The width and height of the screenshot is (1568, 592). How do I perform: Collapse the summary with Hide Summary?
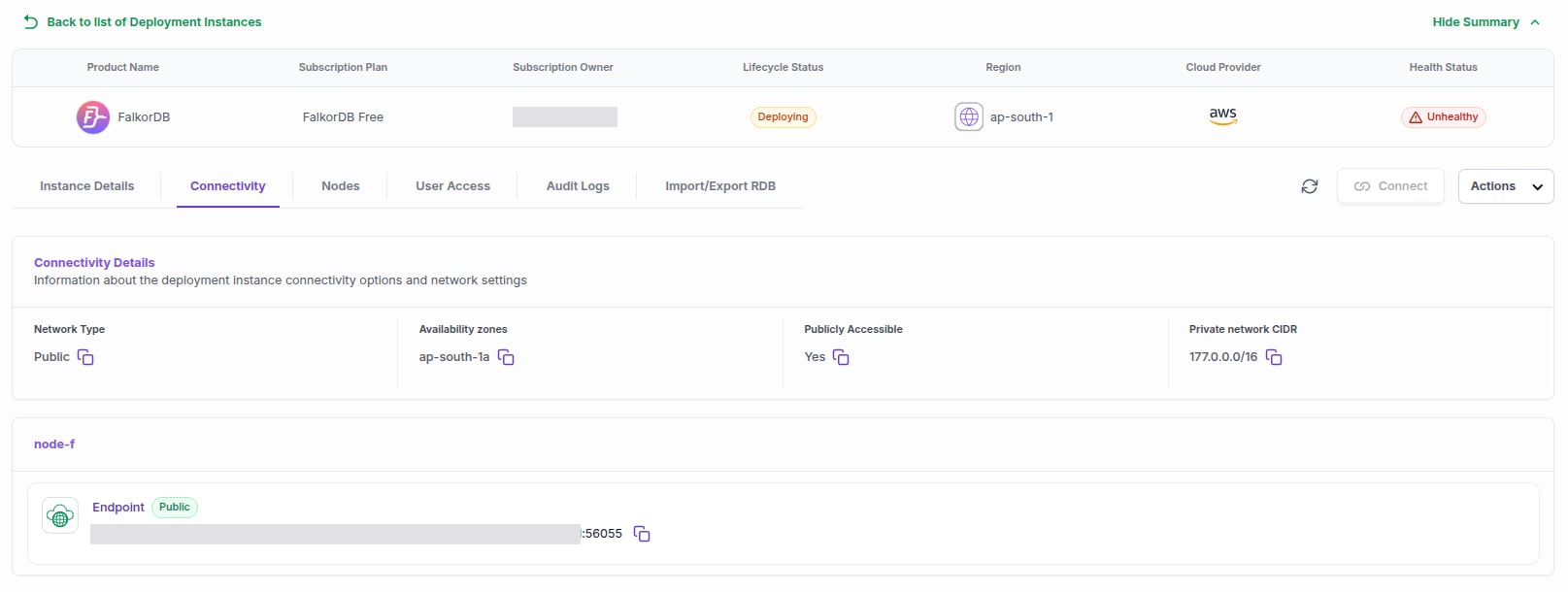click(x=1486, y=22)
